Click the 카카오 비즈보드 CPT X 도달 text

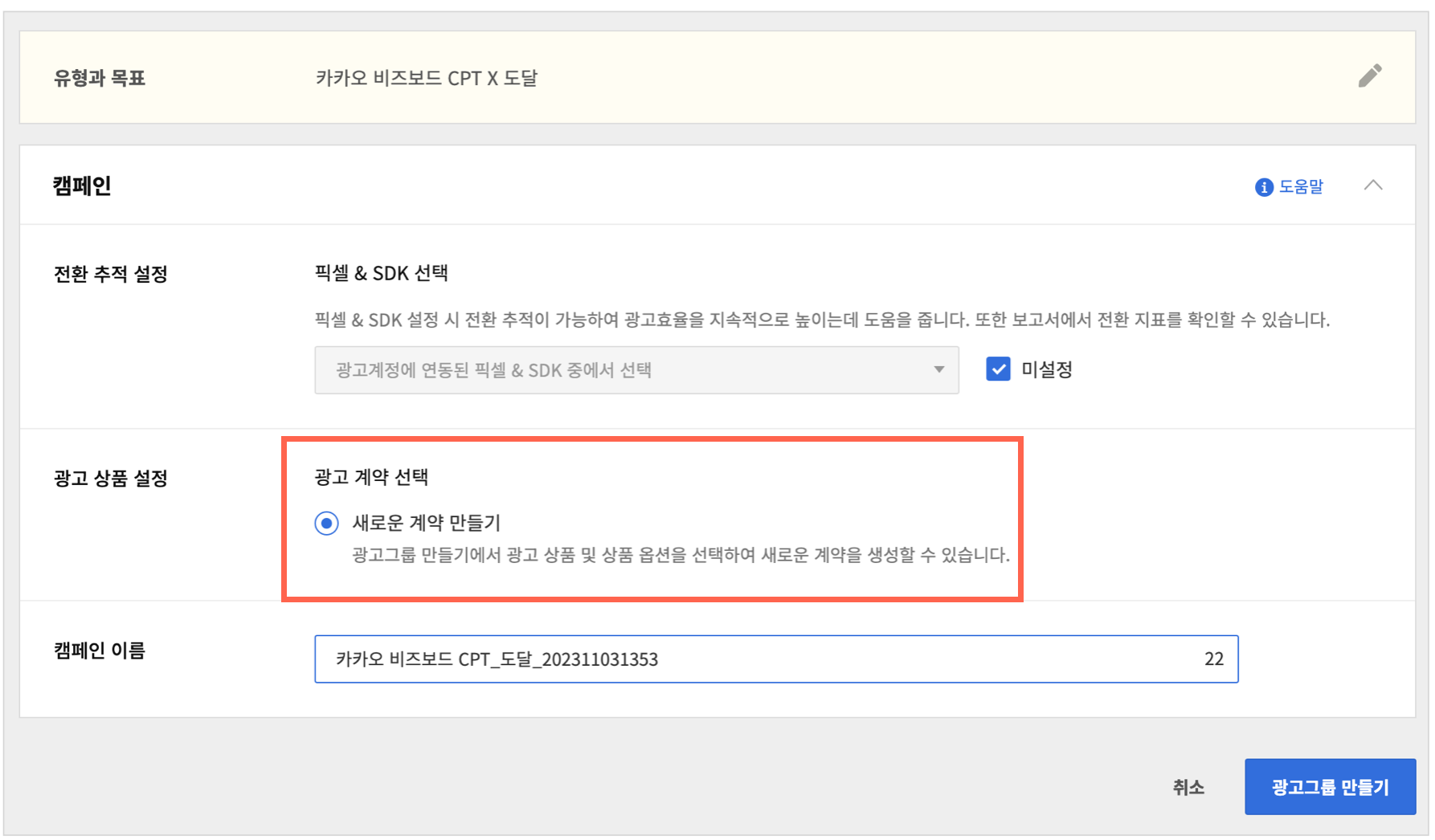pos(426,78)
